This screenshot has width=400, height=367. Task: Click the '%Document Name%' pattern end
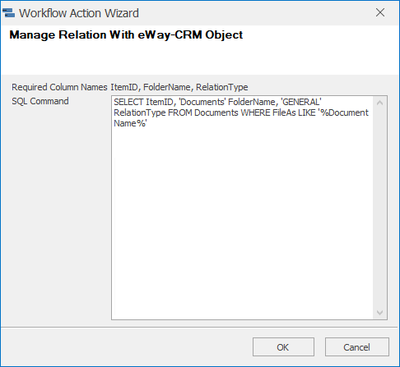[x=130, y=123]
